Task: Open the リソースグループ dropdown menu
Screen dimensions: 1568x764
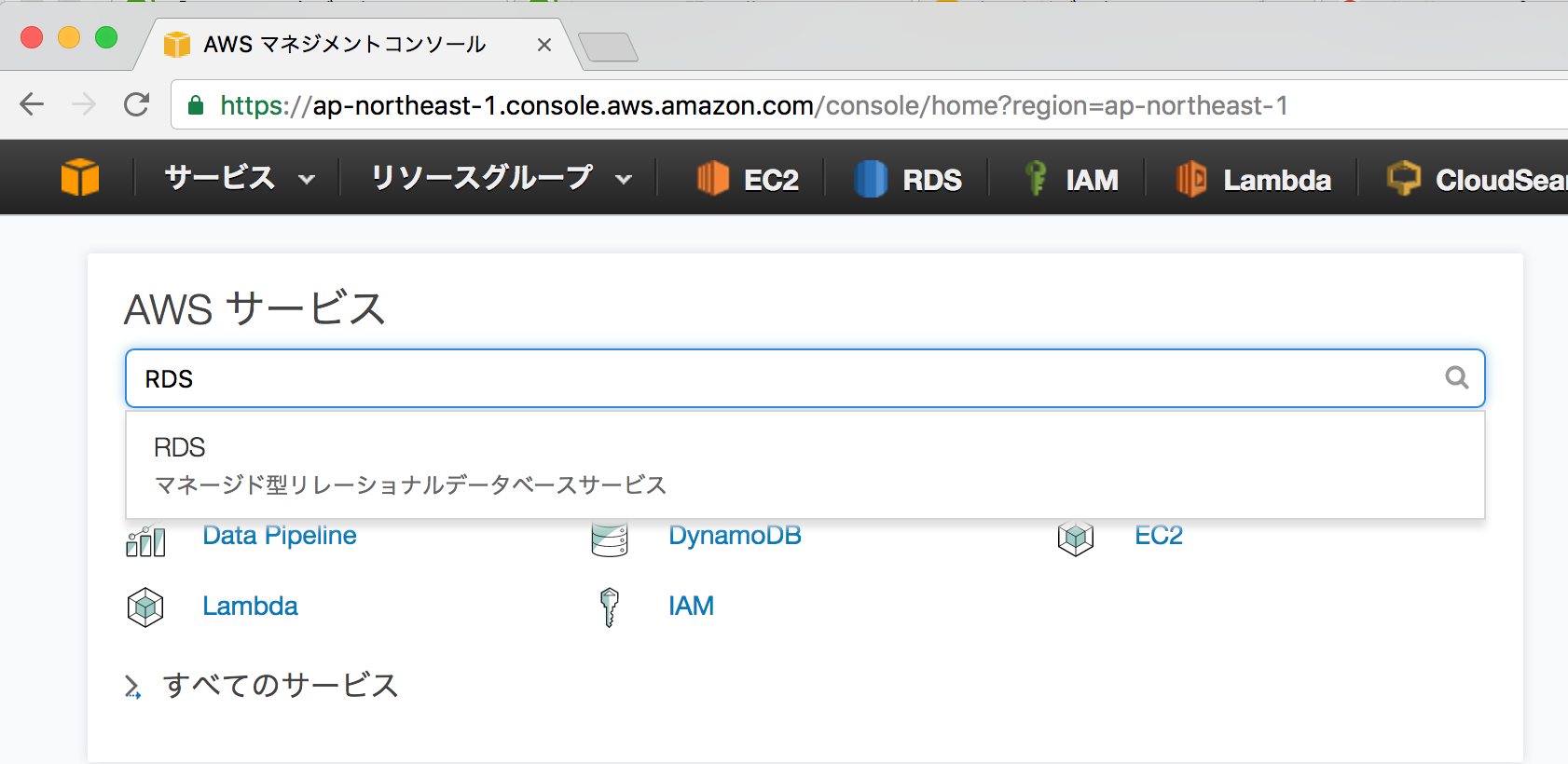Action: coord(502,177)
